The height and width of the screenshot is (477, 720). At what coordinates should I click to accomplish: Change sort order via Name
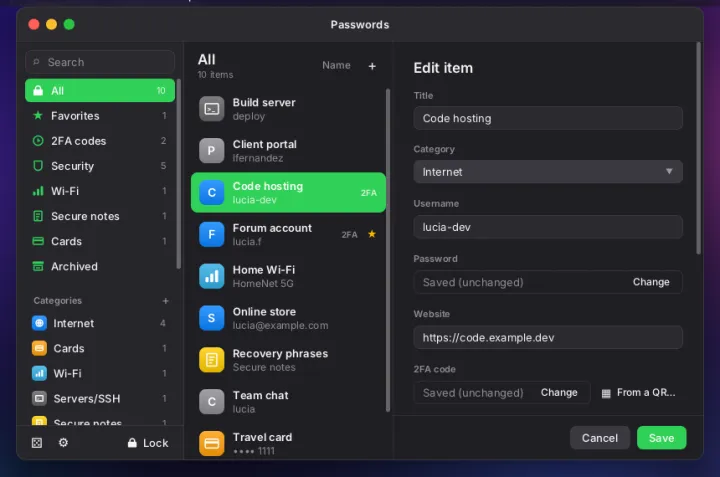coord(336,65)
